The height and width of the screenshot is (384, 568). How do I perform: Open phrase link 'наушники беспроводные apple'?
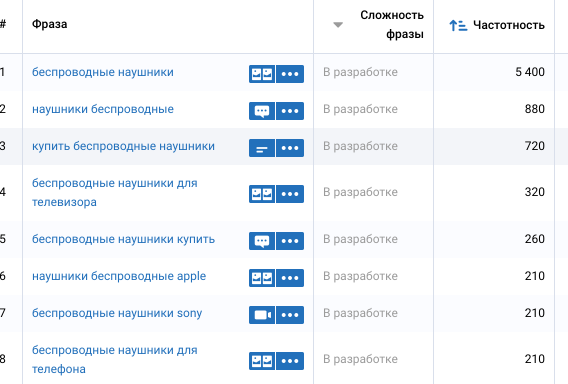click(x=119, y=276)
